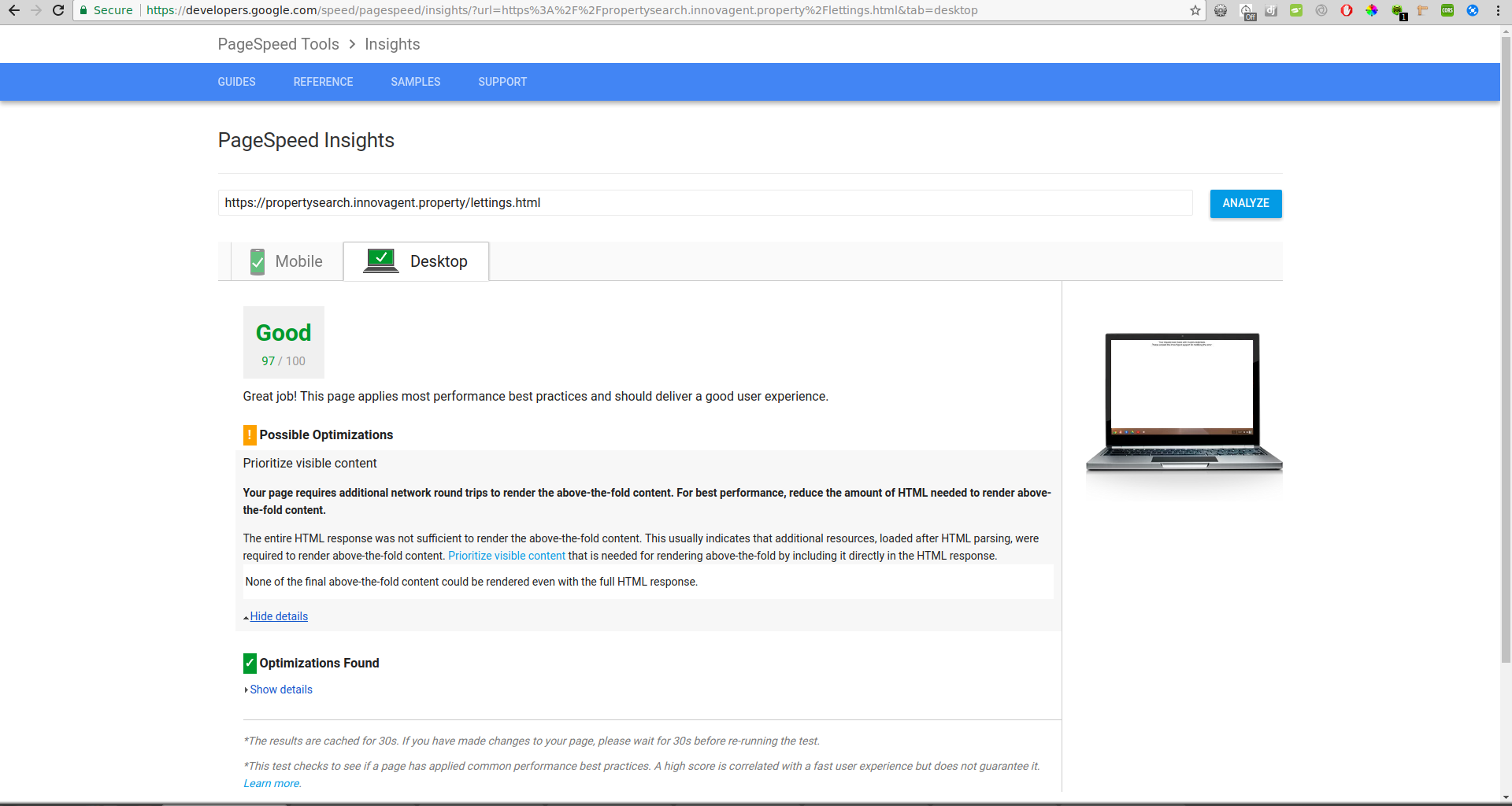Select the Desktop results tab
The width and height of the screenshot is (1512, 806).
coord(416,261)
